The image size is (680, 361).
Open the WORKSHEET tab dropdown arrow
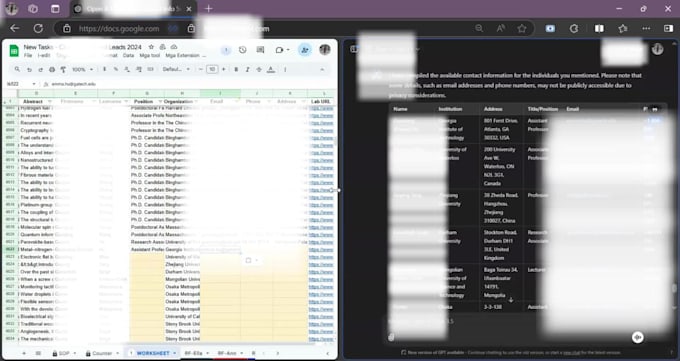point(174,353)
